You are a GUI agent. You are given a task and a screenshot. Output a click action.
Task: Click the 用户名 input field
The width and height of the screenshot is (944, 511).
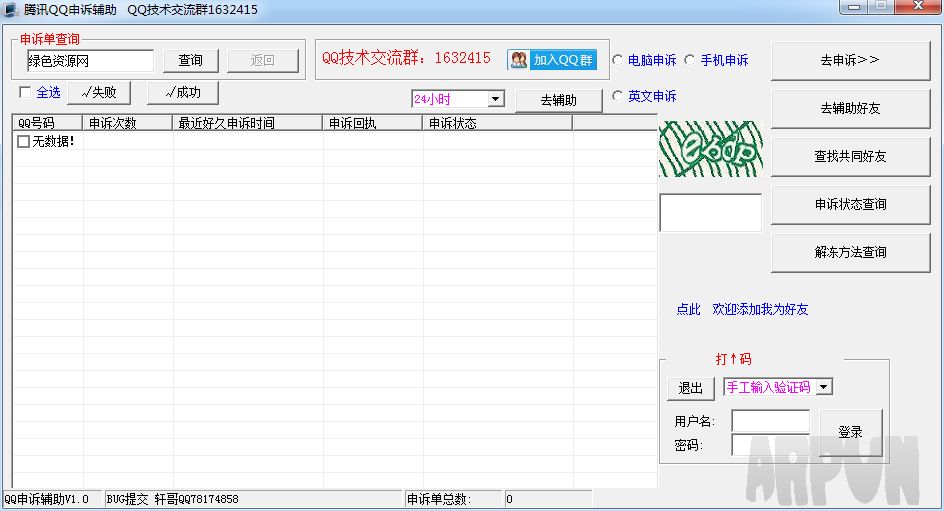coord(770,421)
